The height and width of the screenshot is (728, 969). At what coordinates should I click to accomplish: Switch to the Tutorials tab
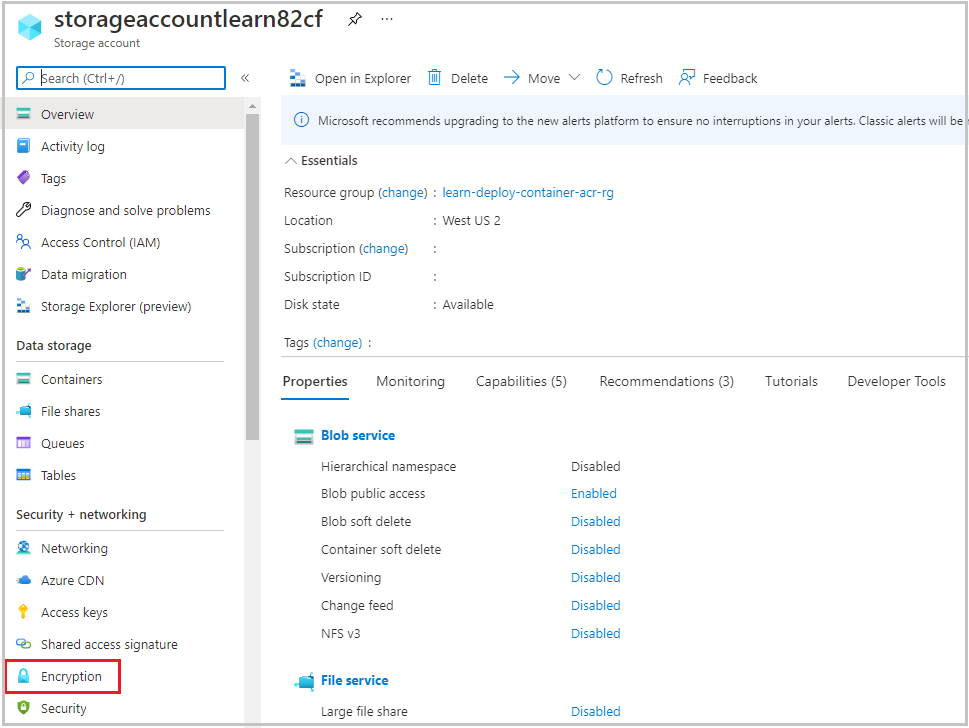click(x=791, y=381)
